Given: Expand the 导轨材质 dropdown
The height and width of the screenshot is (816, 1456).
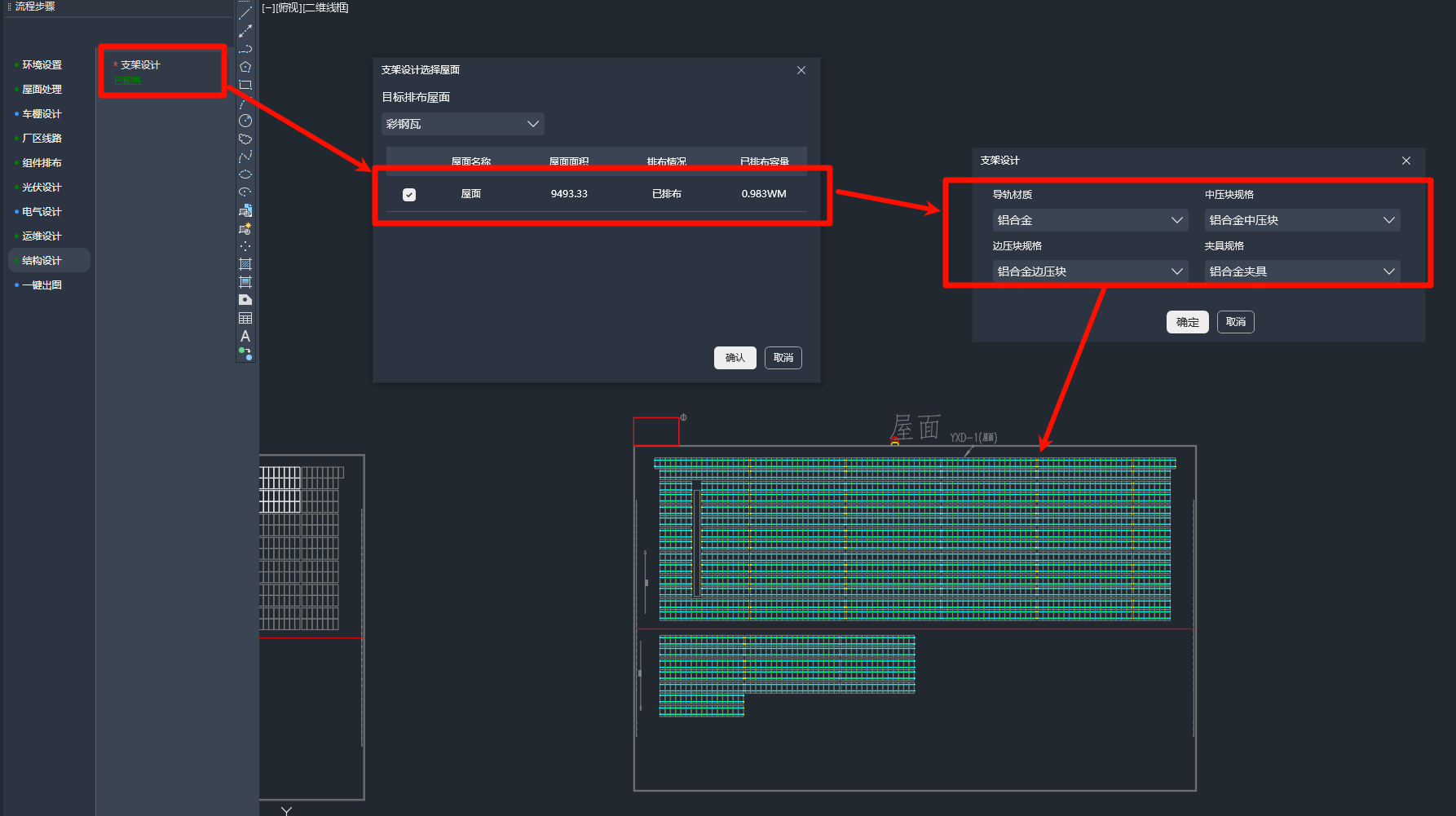Looking at the screenshot, I should pyautogui.click(x=1089, y=220).
